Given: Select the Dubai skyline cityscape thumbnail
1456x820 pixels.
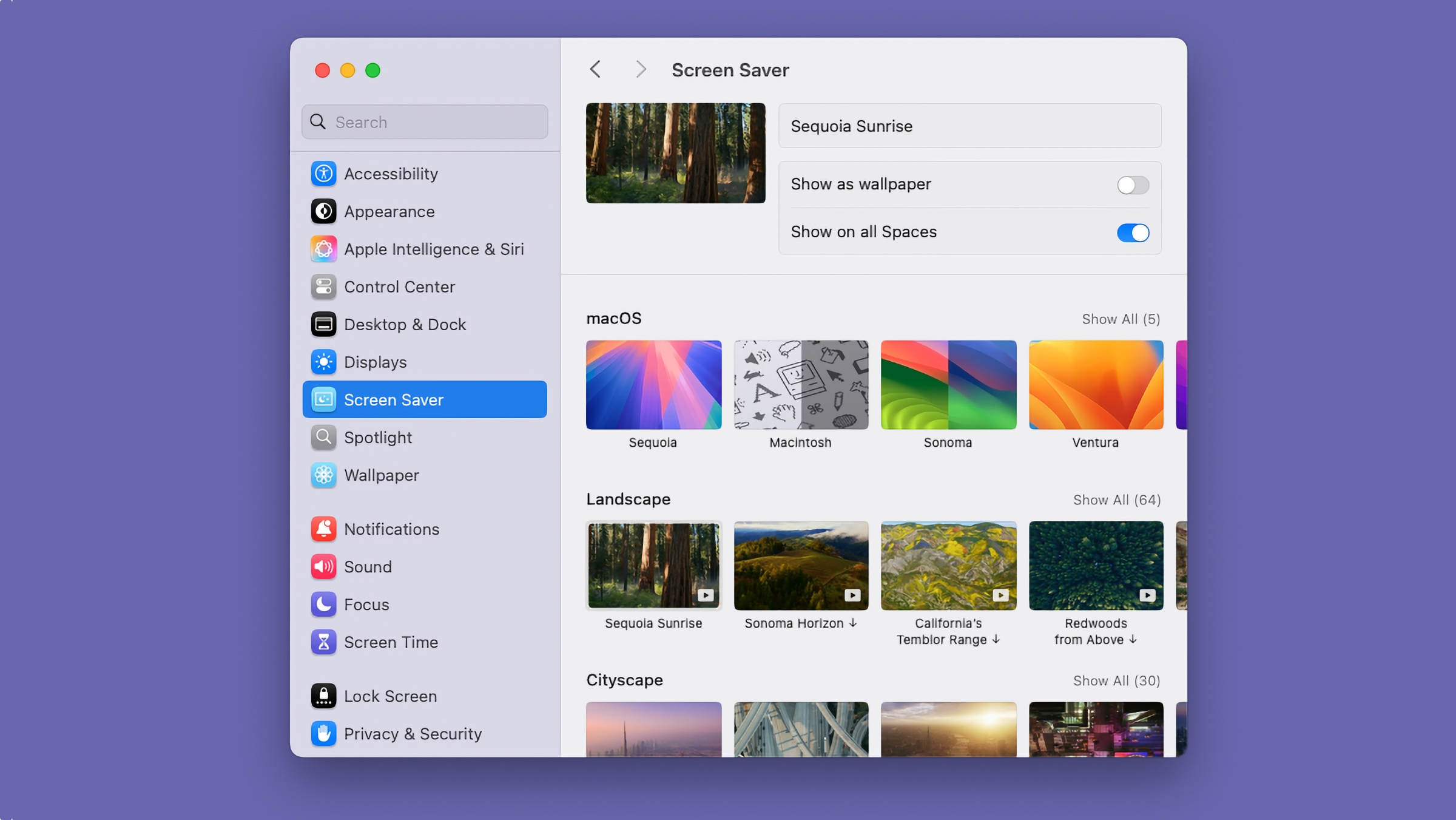Looking at the screenshot, I should 653,729.
